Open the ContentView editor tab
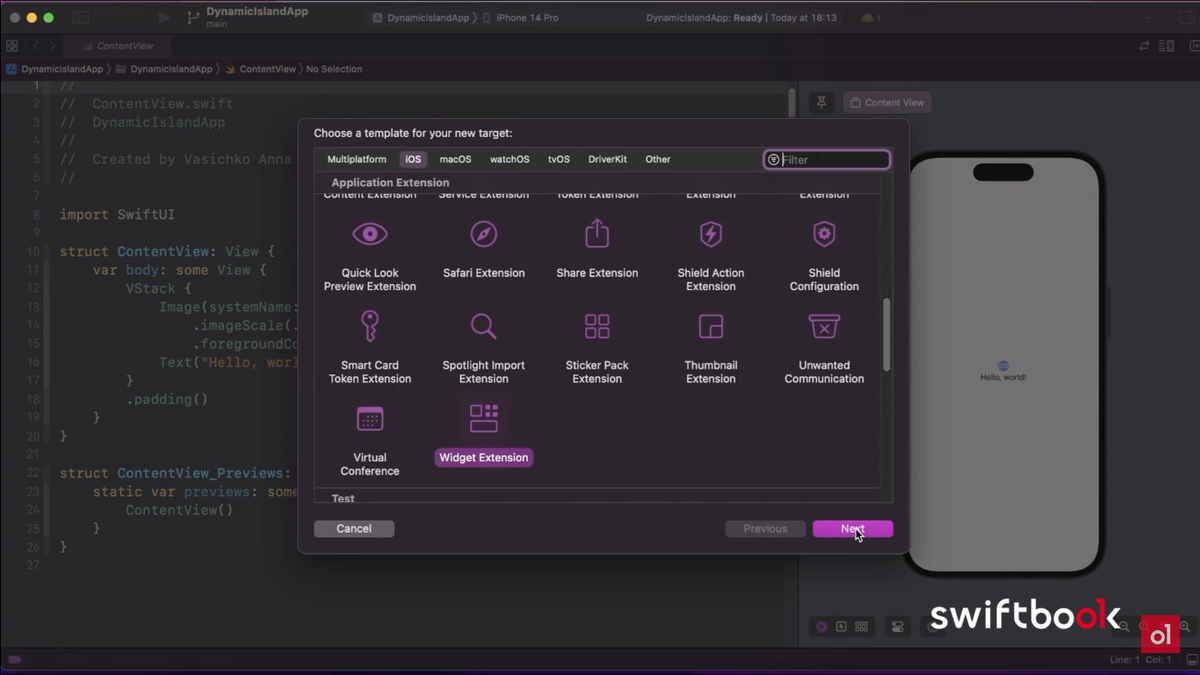 tap(117, 46)
